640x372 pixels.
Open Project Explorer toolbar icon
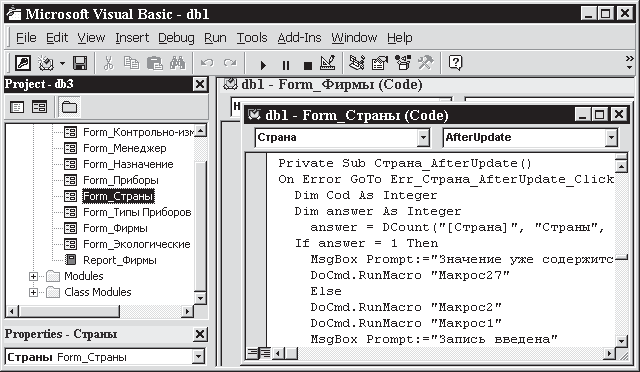point(357,63)
